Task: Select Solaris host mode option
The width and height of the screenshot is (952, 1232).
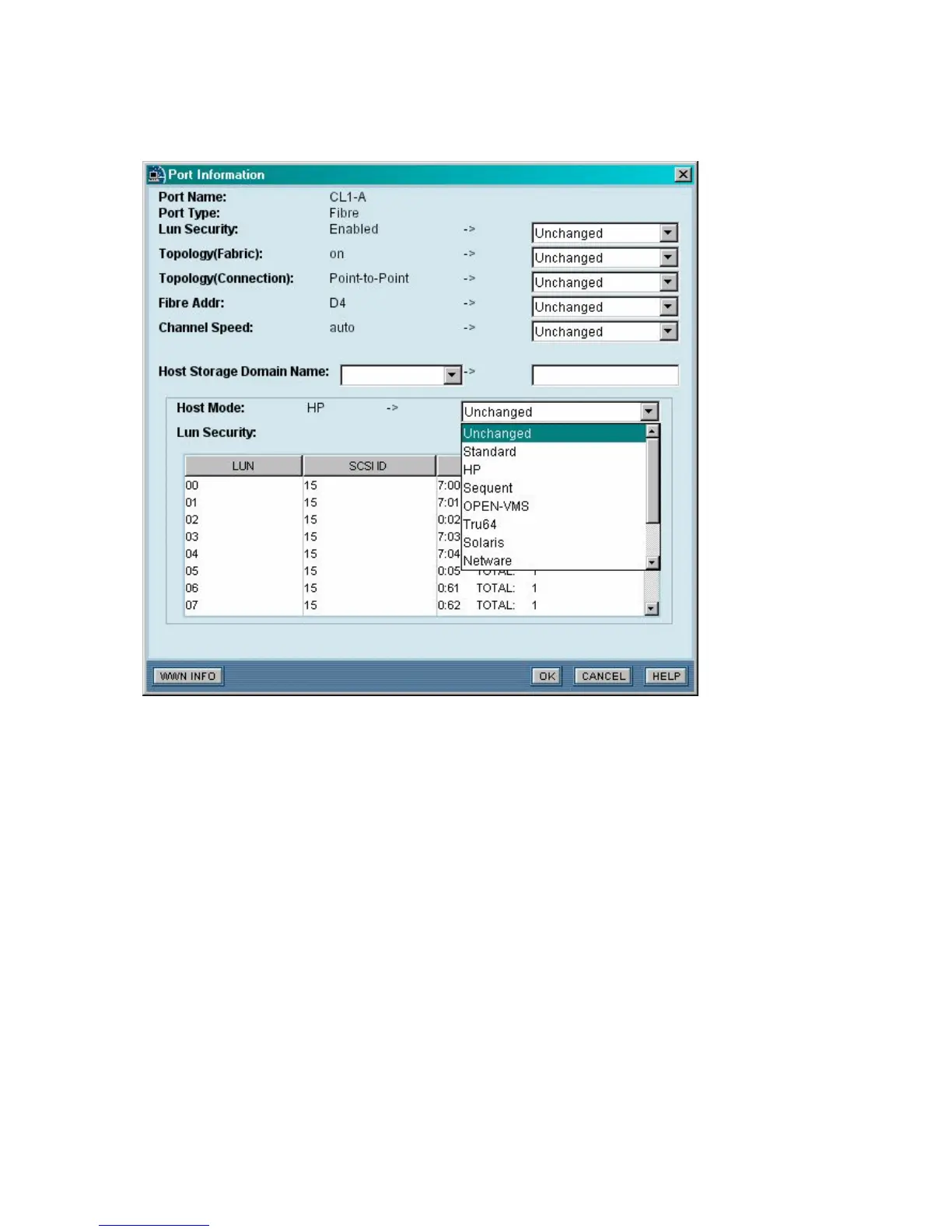Action: 553,543
